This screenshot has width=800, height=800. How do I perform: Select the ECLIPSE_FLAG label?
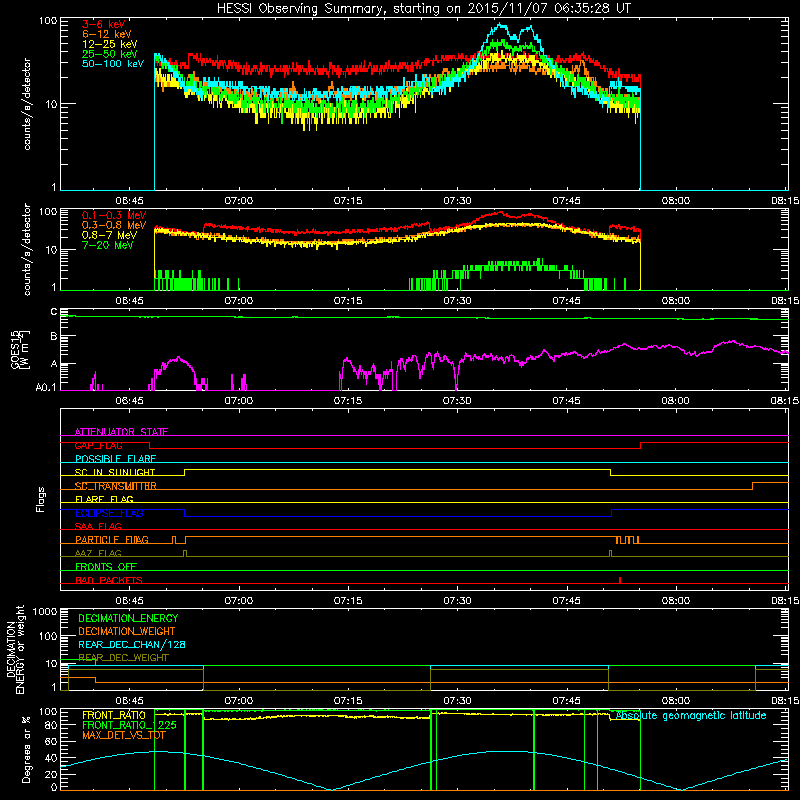point(109,513)
